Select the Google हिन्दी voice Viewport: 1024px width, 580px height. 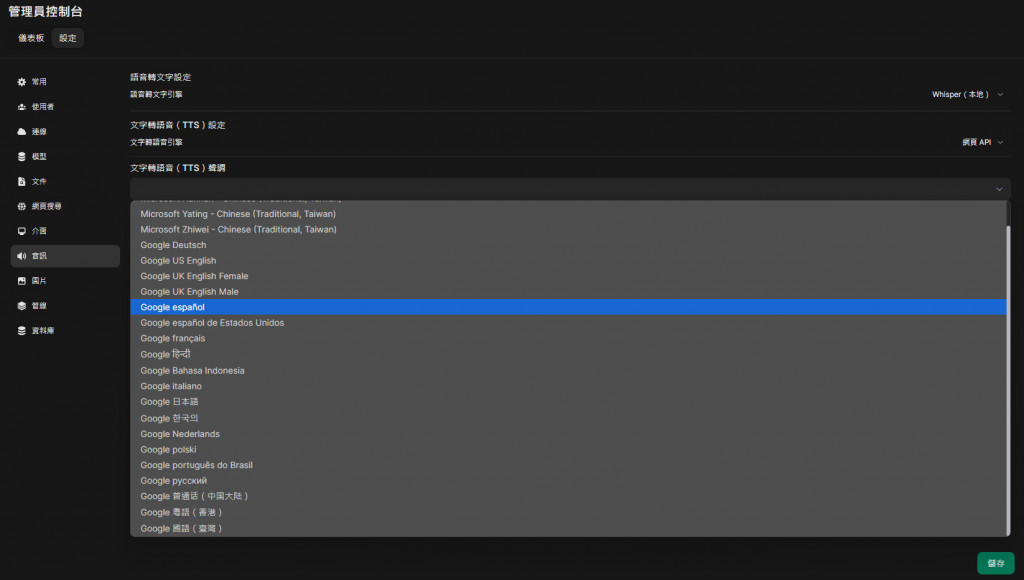[568, 354]
